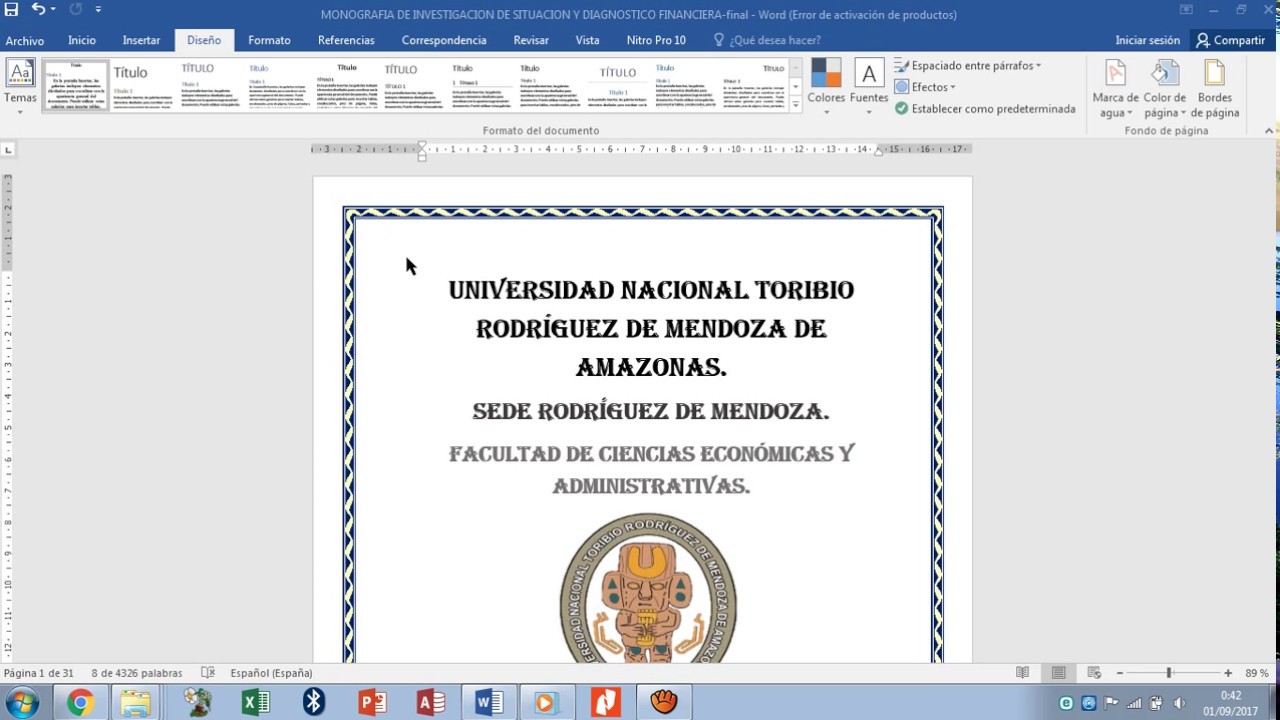Click the '8 de 4326 palabras' word count
This screenshot has height=720, width=1280.
tap(137, 673)
